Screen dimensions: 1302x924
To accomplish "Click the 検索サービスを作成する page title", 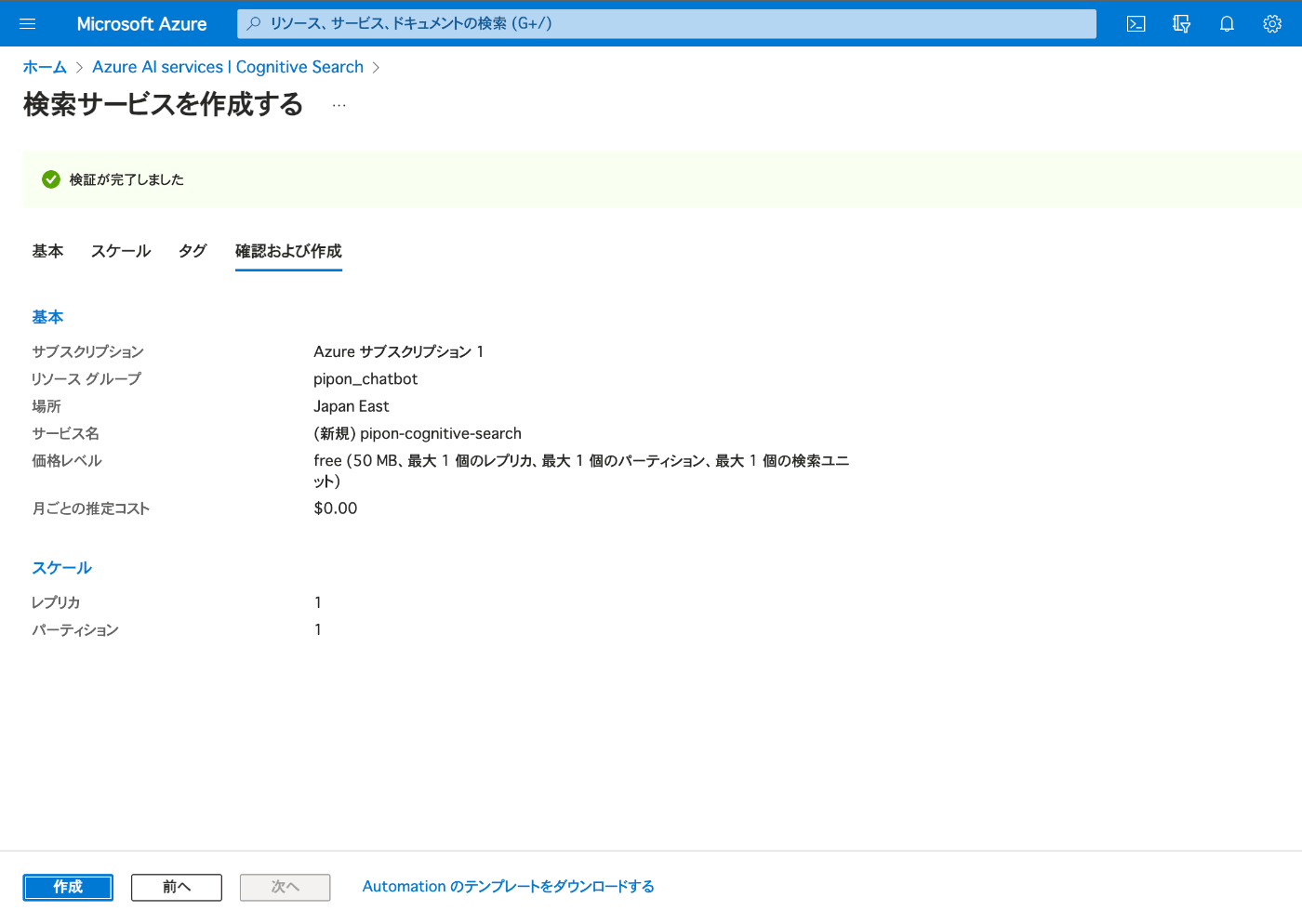I will click(164, 104).
